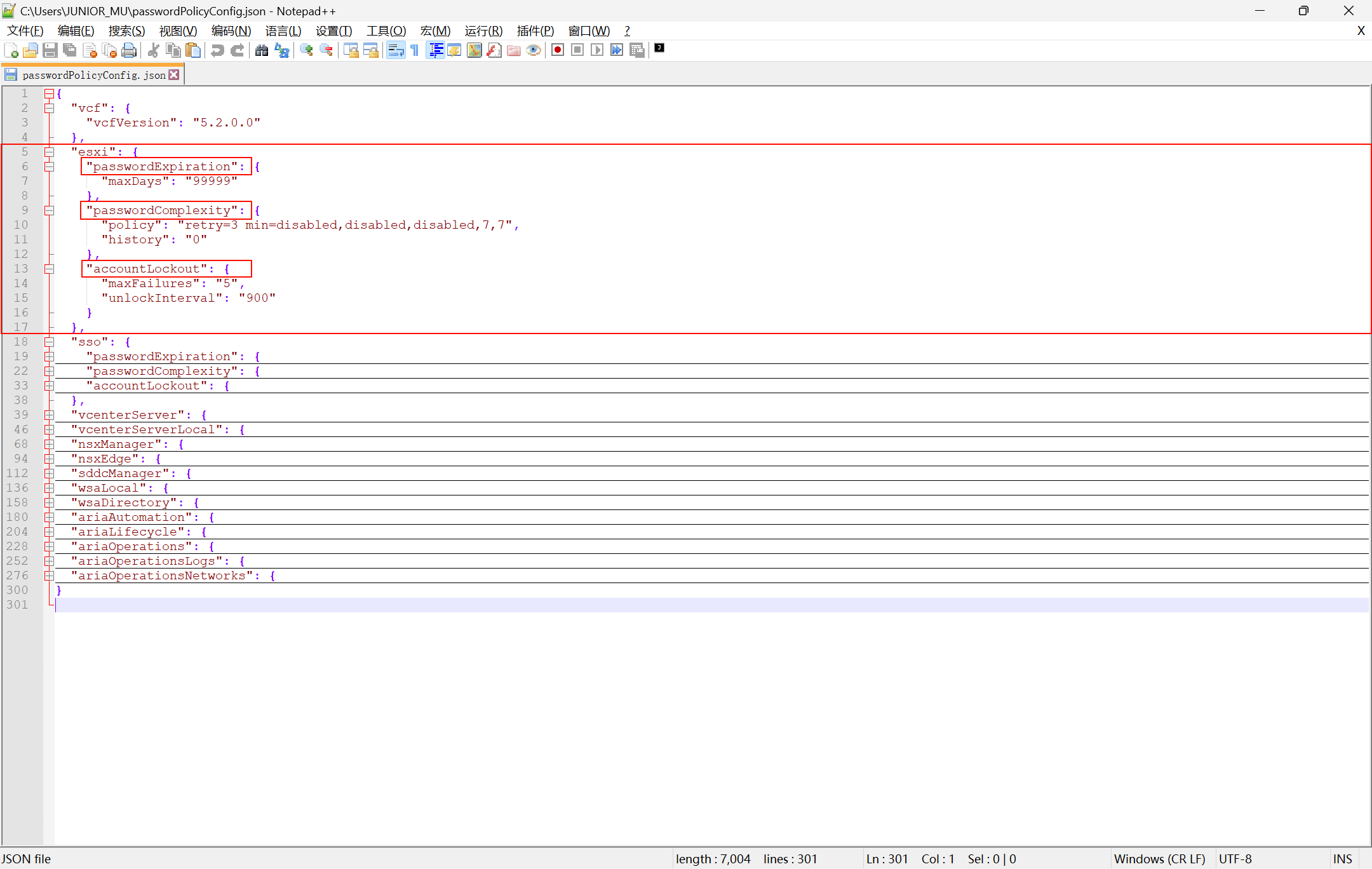Click line number 10 in margin
Image resolution: width=1372 pixels, height=869 pixels.
[x=21, y=225]
